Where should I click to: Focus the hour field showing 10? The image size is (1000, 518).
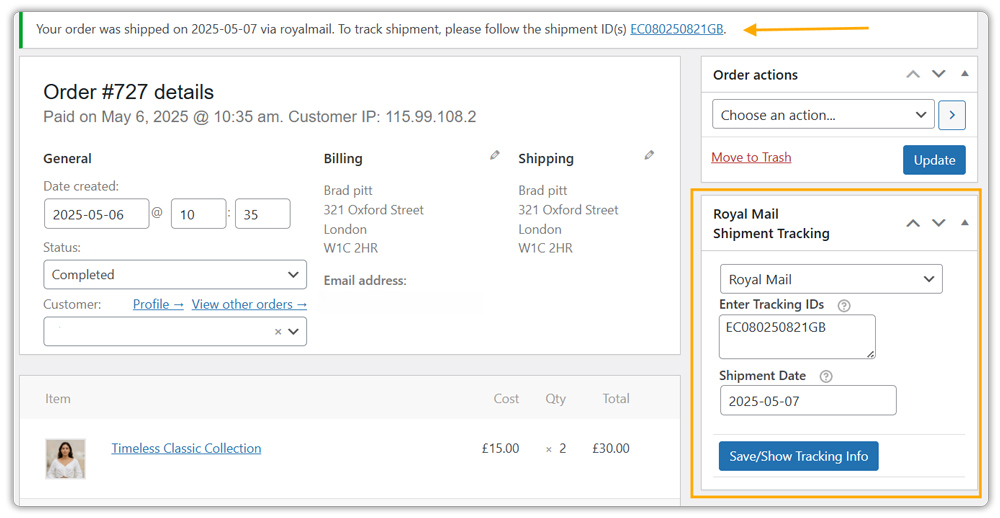click(x=198, y=214)
